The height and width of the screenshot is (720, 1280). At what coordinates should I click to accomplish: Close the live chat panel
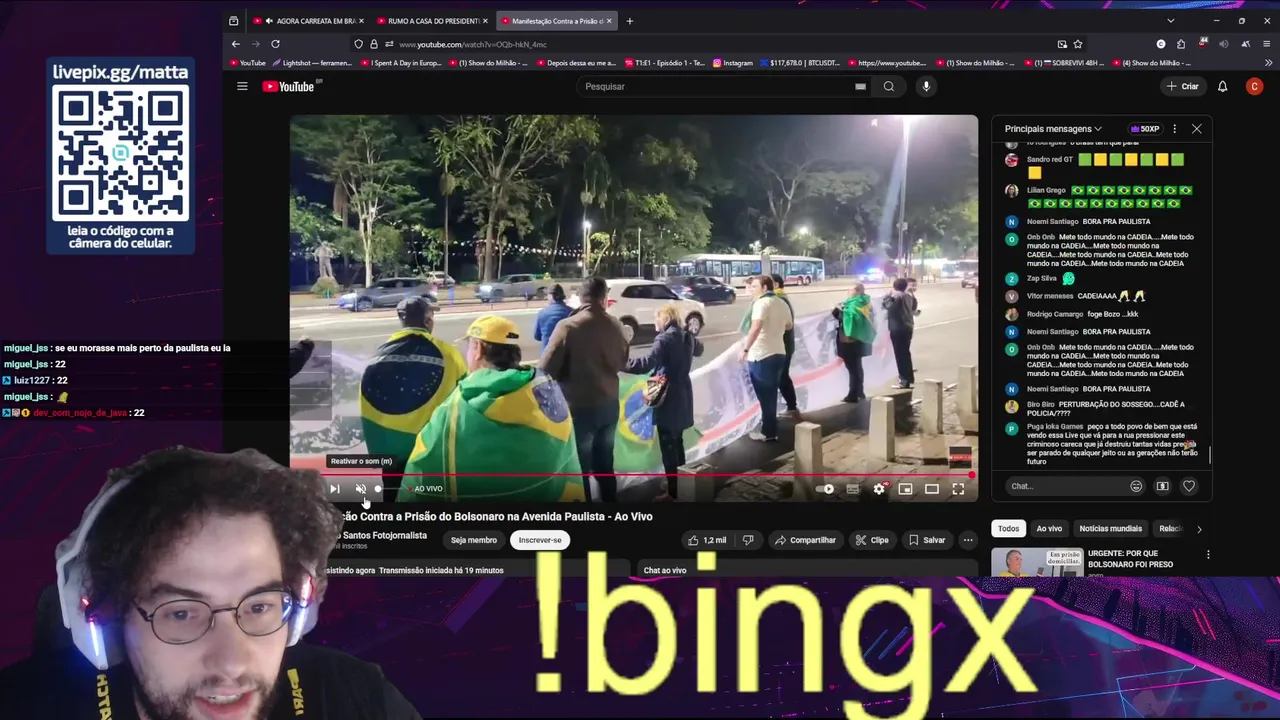1196,129
